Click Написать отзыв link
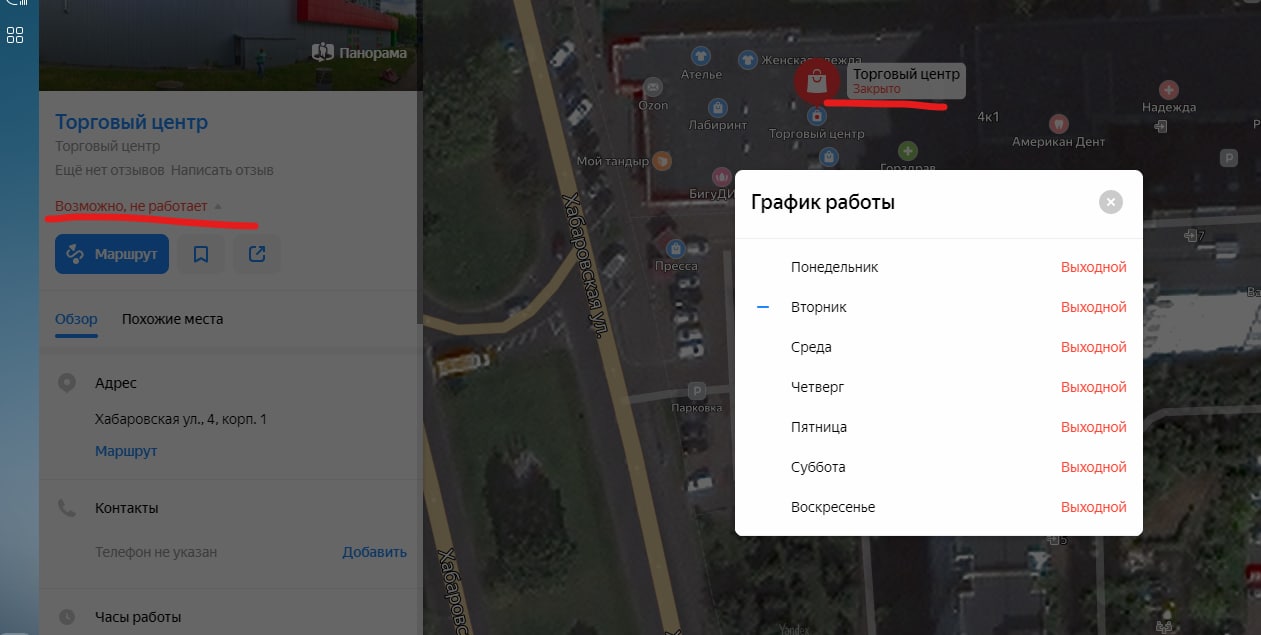 pyautogui.click(x=222, y=170)
